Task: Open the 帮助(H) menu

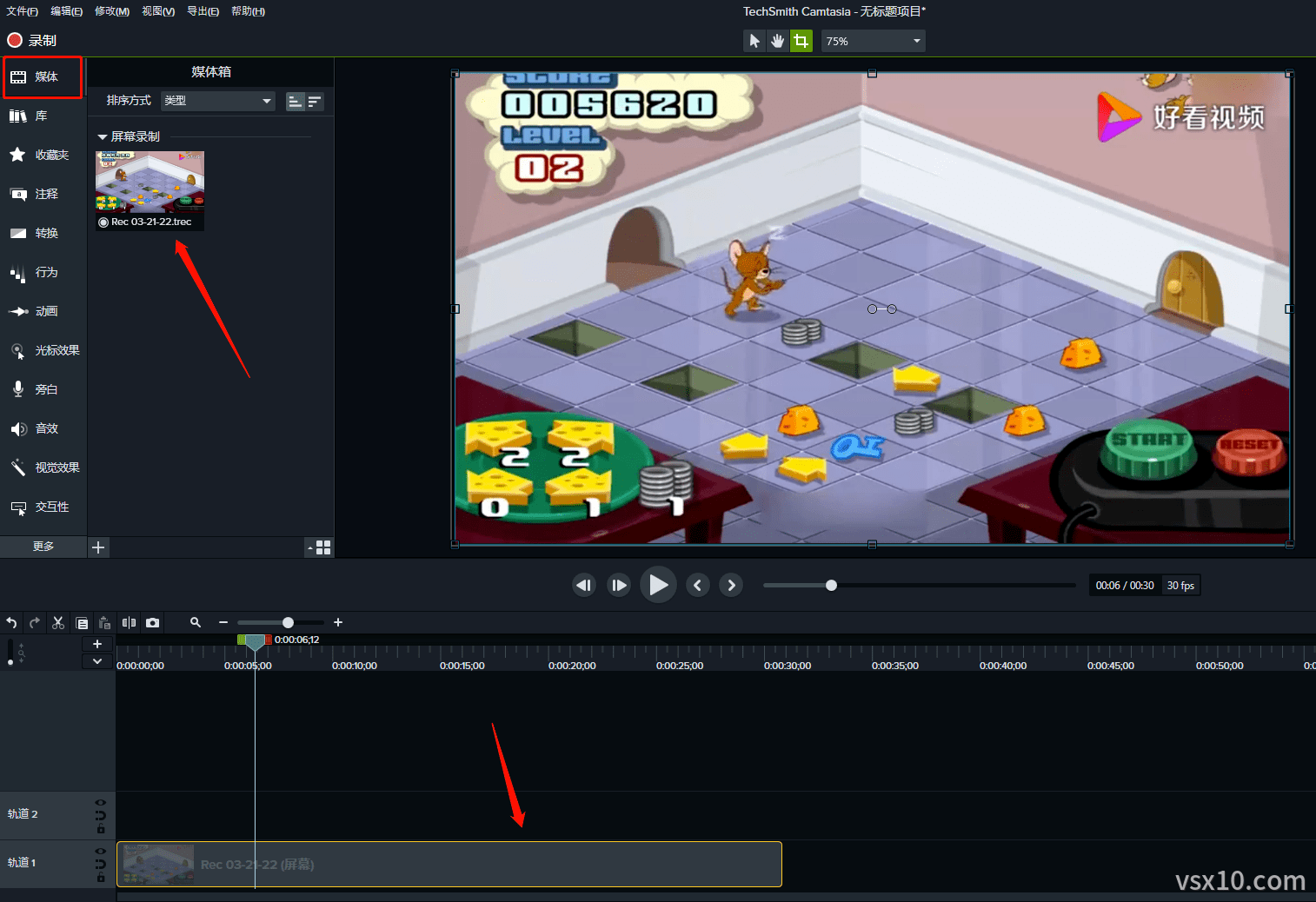Action: pos(248,11)
